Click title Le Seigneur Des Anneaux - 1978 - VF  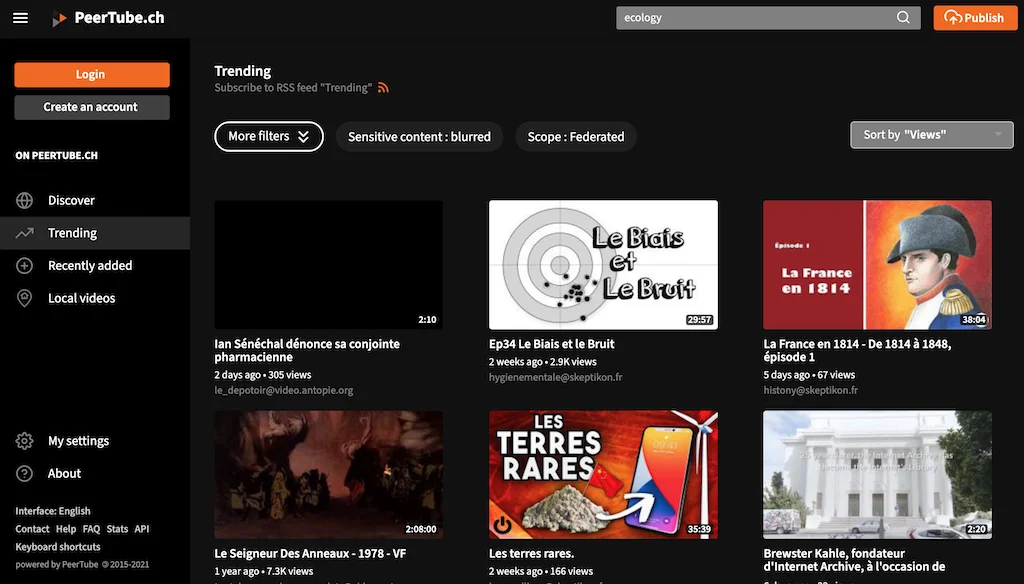click(x=310, y=554)
